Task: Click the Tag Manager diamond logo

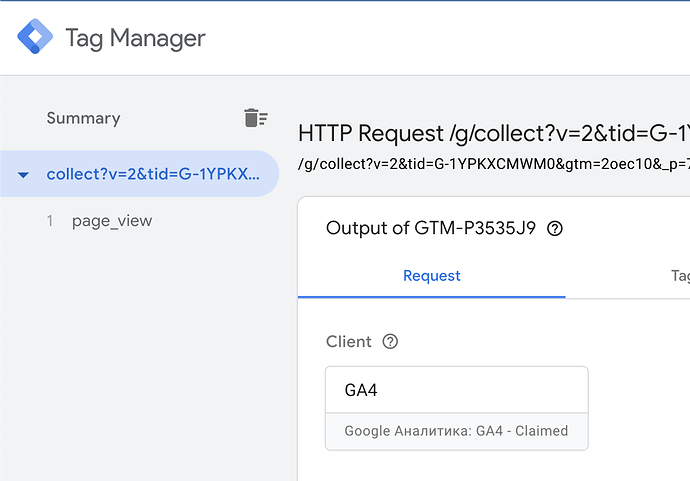Action: pos(35,37)
